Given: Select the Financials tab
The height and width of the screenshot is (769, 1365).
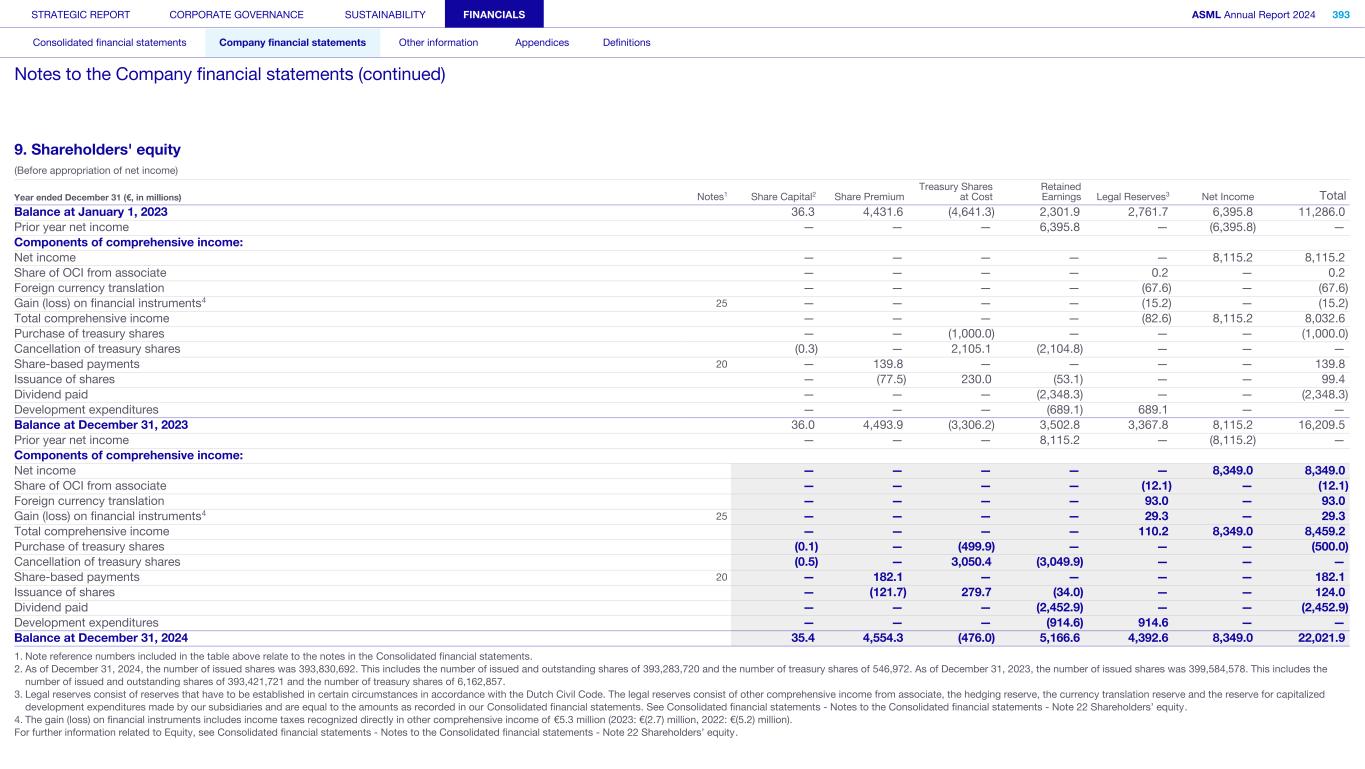Looking at the screenshot, I should pos(494,15).
